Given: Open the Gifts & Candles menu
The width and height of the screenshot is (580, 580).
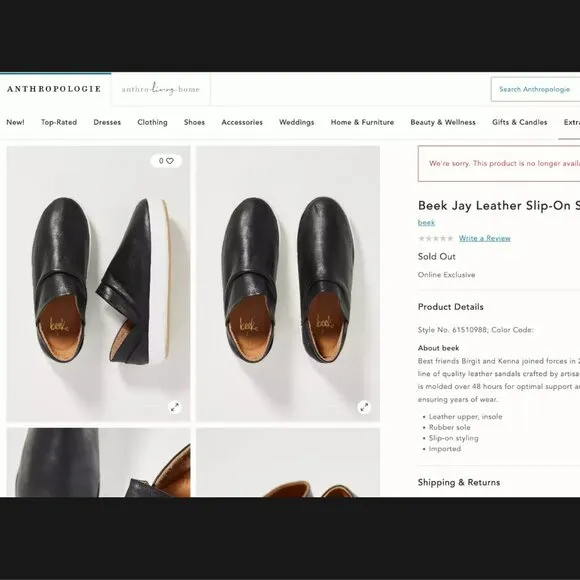Looking at the screenshot, I should click(519, 122).
